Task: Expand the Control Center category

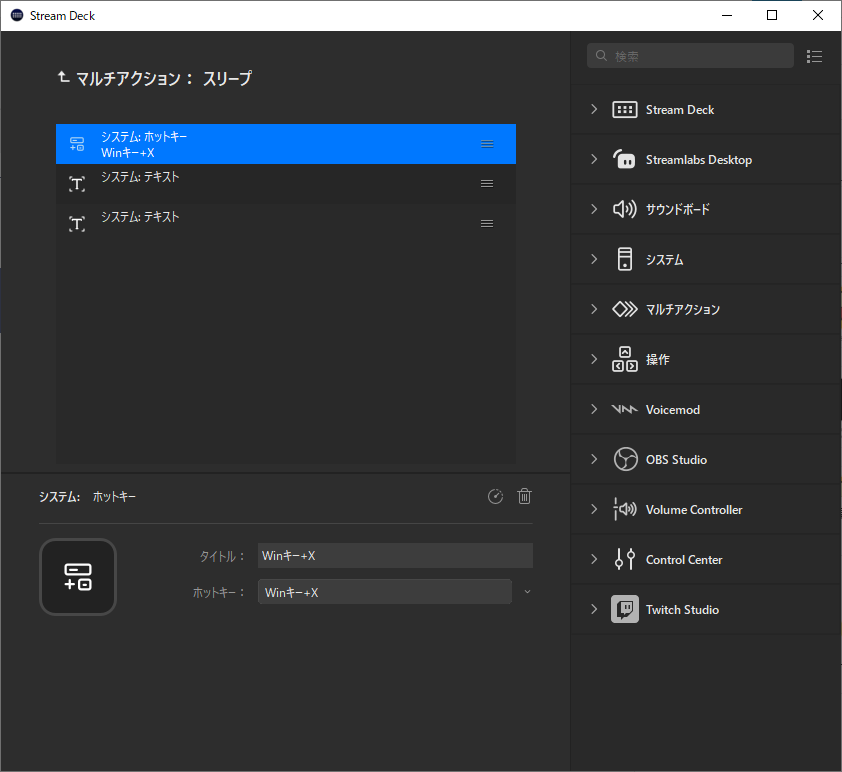Action: pyautogui.click(x=594, y=559)
